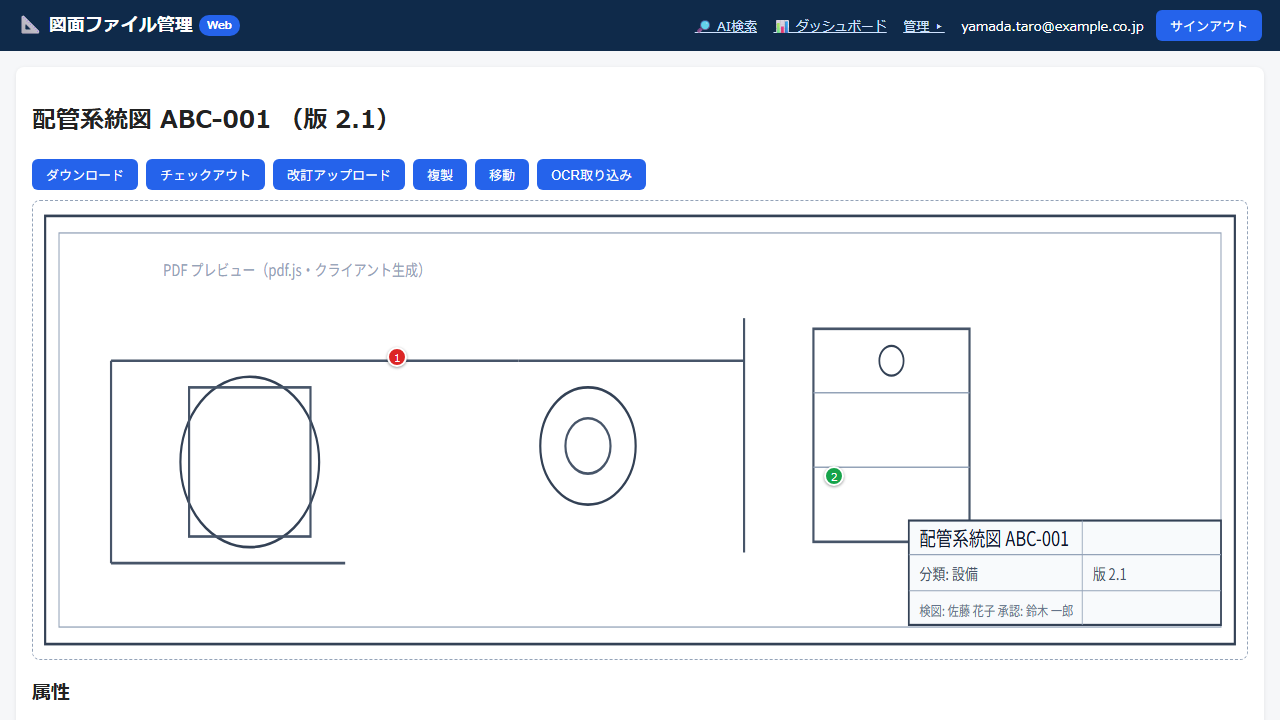Click the PDF プレビュー label text
Screen dimensions: 1280x720
click(x=294, y=270)
